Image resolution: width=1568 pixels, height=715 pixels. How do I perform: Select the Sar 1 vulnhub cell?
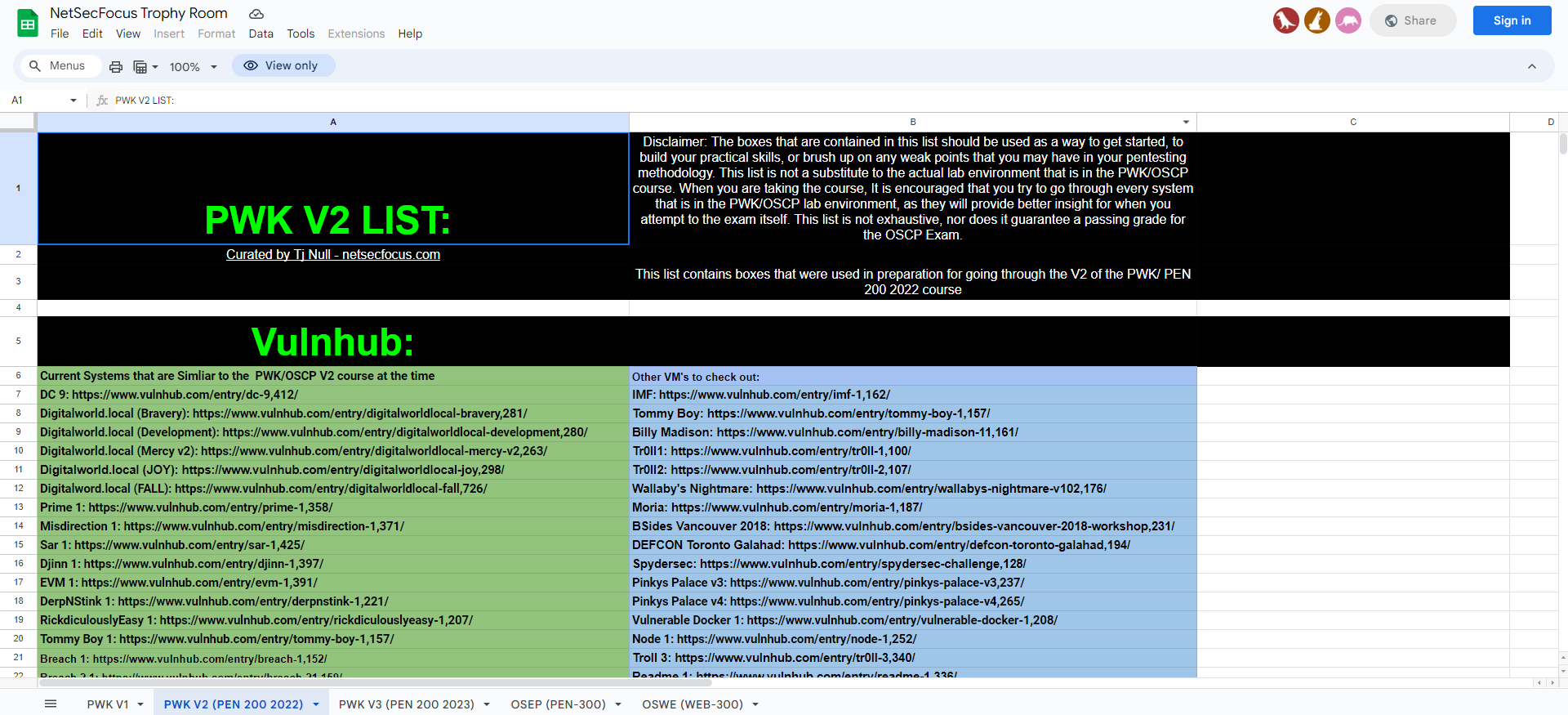[x=333, y=545]
